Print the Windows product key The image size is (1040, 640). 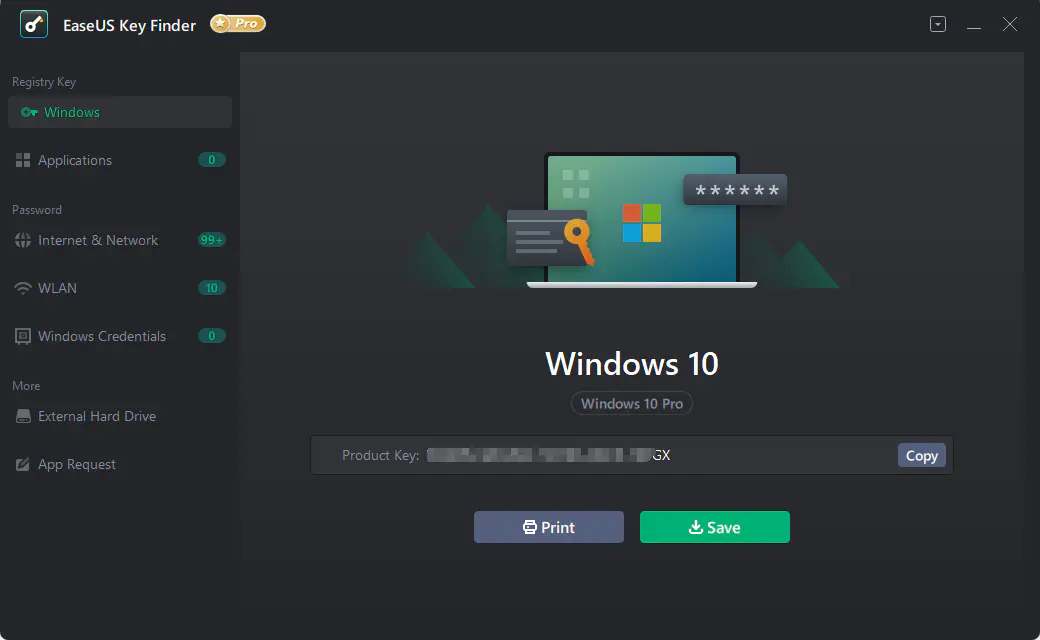coord(548,526)
